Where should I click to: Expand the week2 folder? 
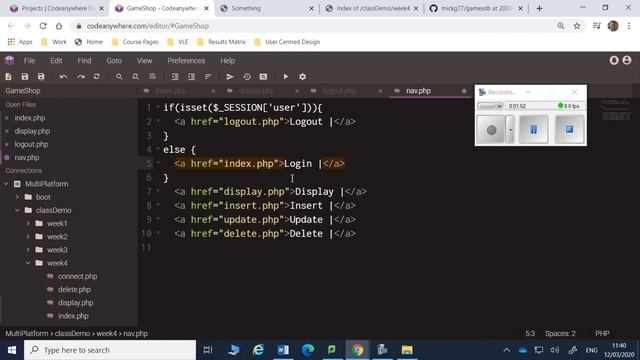point(28,237)
